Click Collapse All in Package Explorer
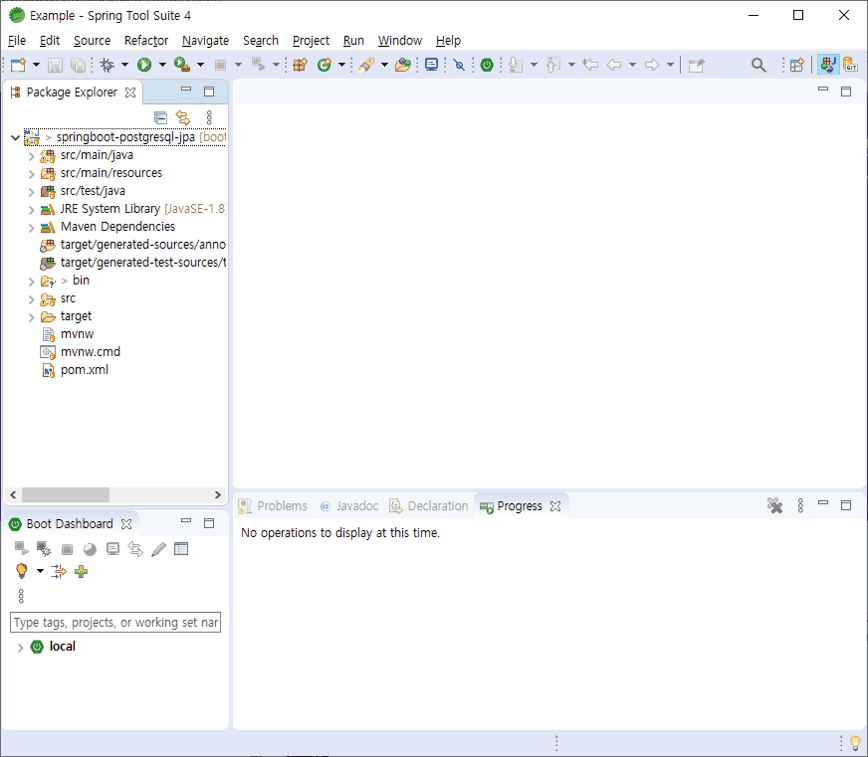Image resolution: width=868 pixels, height=757 pixels. [x=161, y=117]
